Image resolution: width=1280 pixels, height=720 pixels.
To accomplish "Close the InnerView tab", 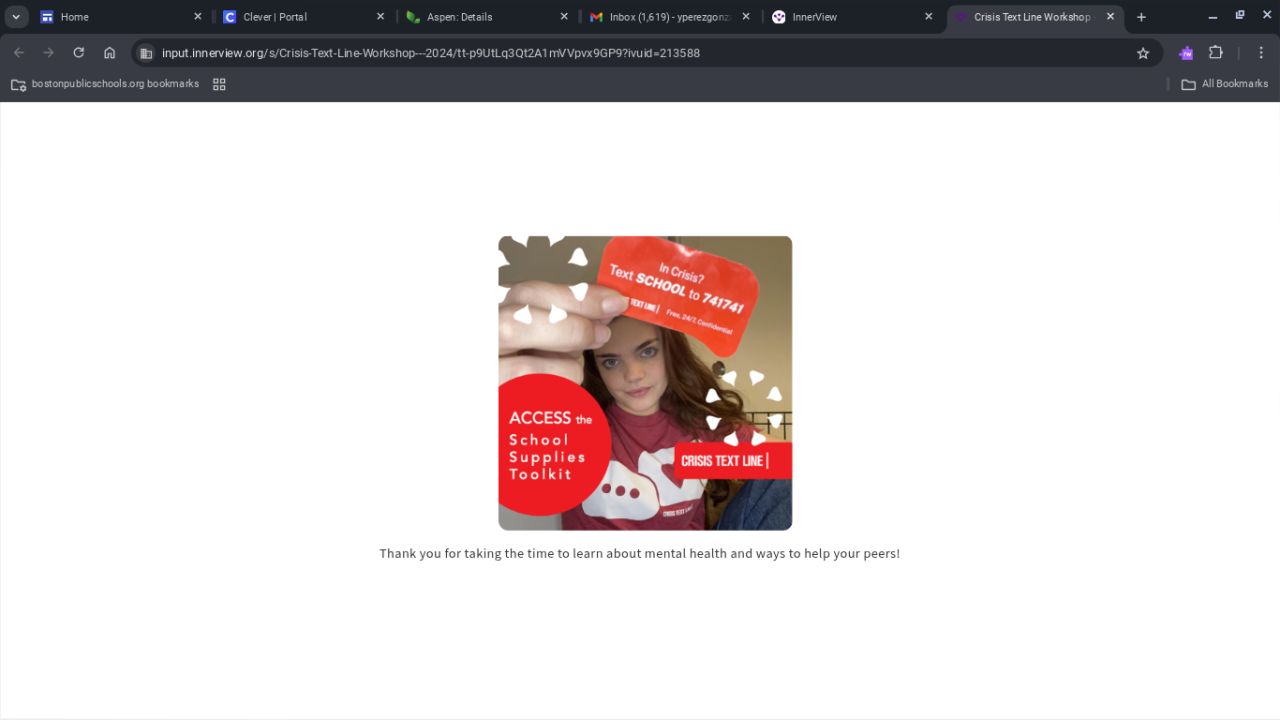I will [x=928, y=17].
